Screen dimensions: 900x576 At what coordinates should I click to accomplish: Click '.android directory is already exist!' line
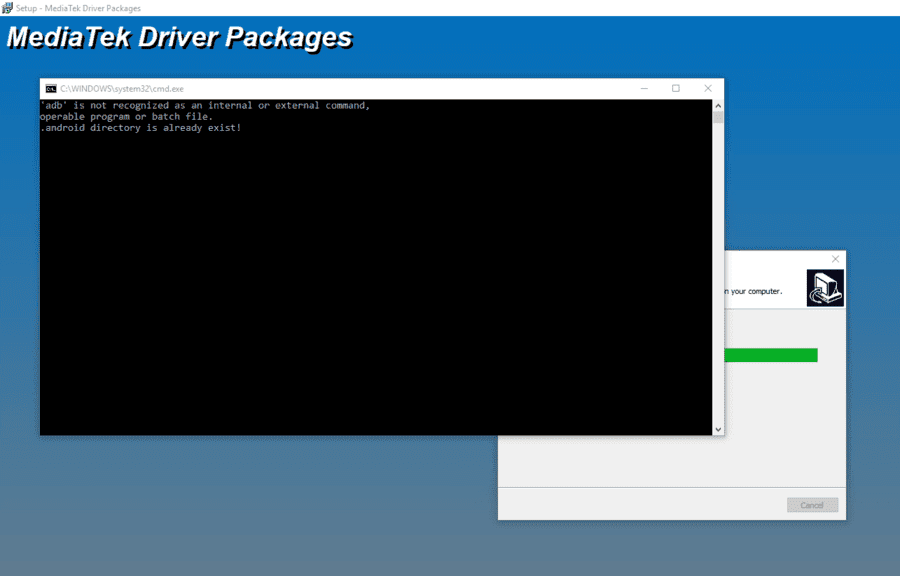point(141,128)
